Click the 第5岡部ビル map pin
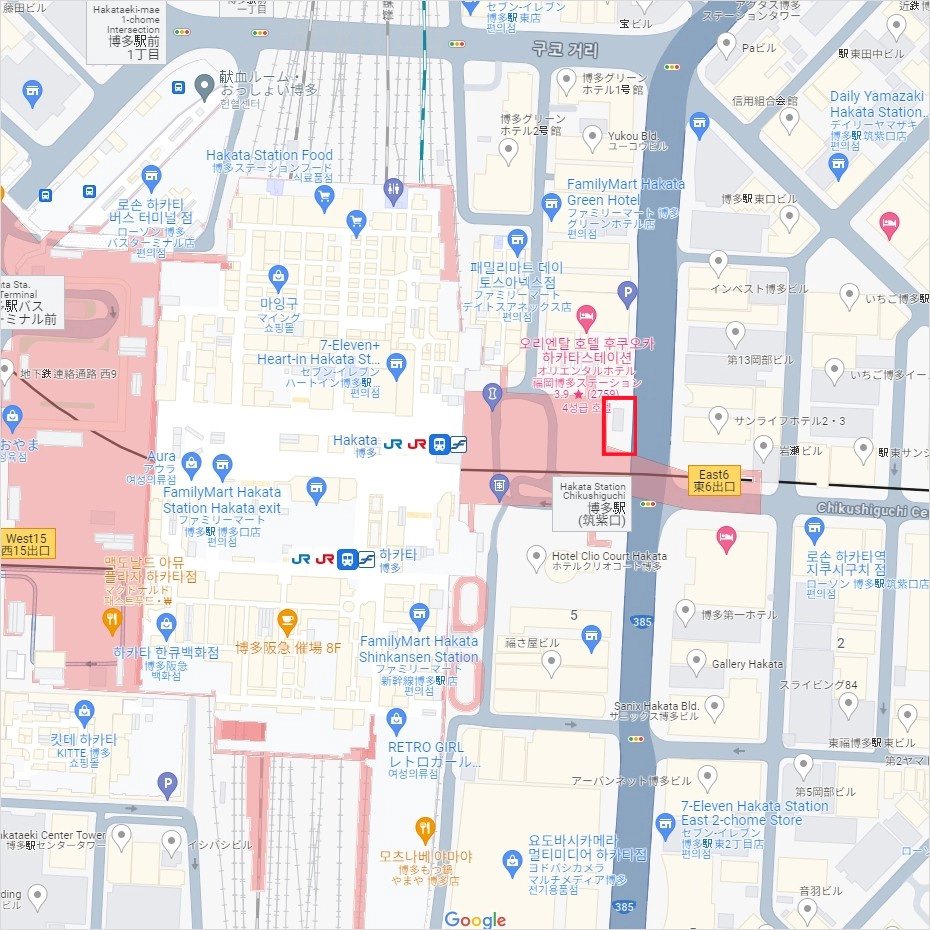The image size is (930, 930). (x=803, y=766)
